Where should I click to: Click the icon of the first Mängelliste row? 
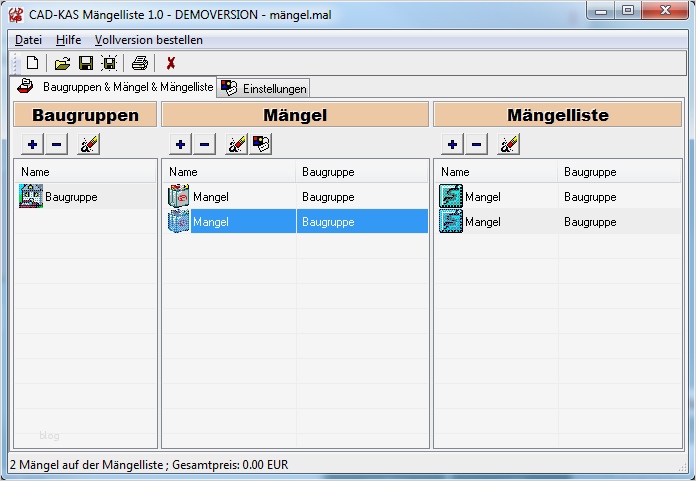(451, 196)
